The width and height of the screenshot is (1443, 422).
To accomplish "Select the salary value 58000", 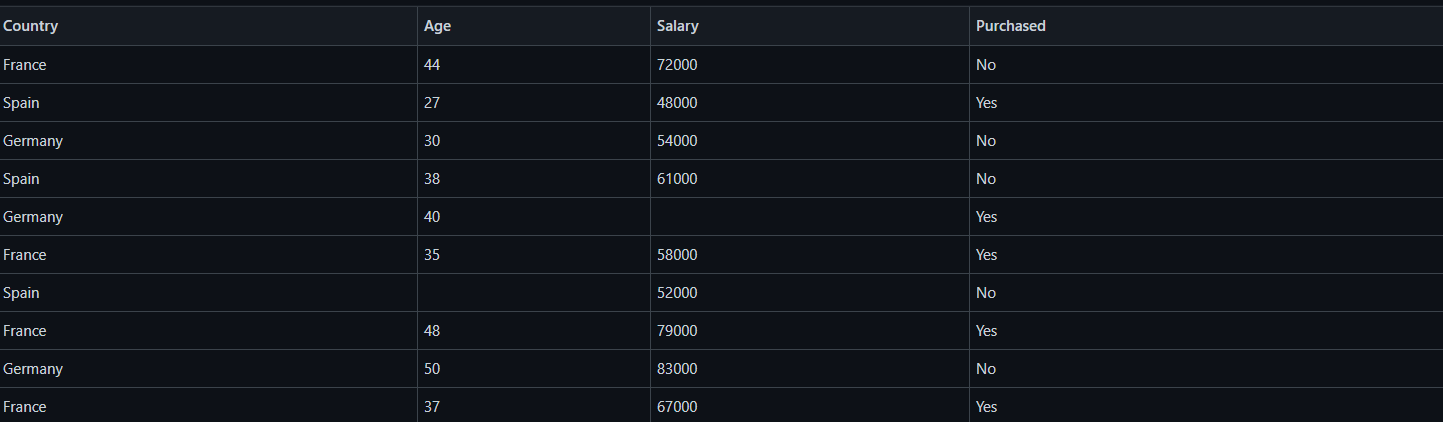I will [677, 255].
